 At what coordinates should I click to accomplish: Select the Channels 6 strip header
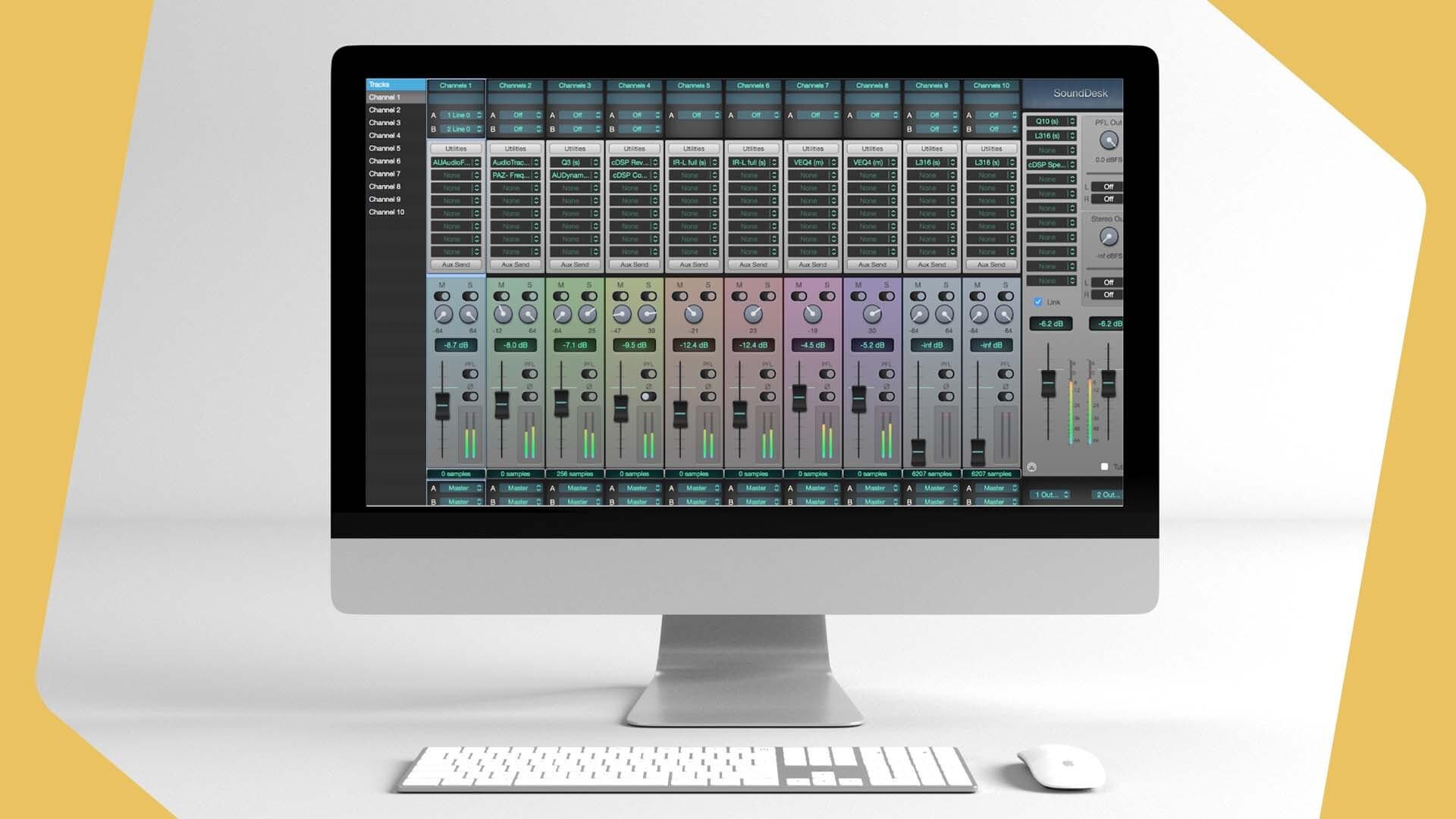click(752, 86)
